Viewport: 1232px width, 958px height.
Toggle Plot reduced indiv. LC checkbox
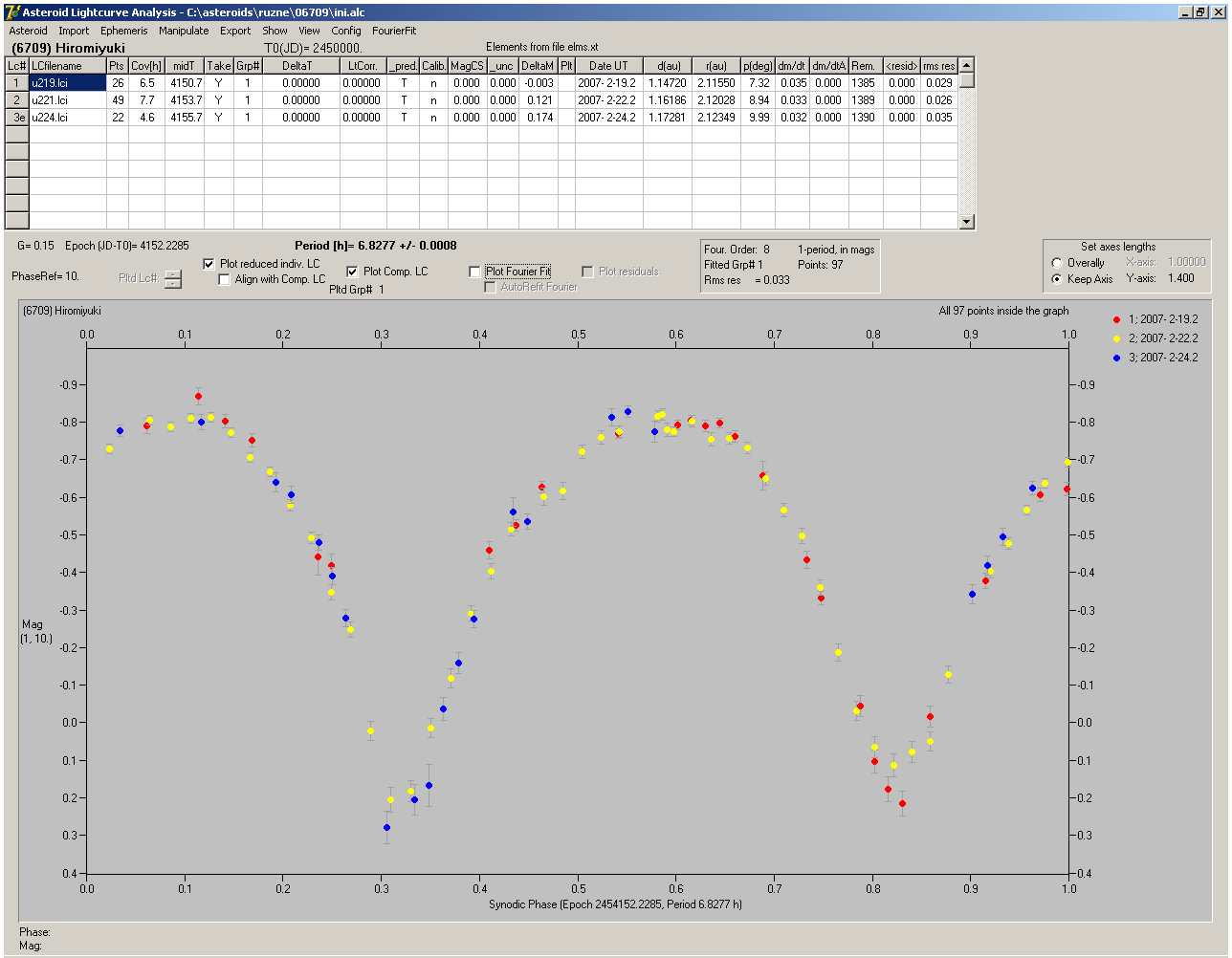click(209, 264)
